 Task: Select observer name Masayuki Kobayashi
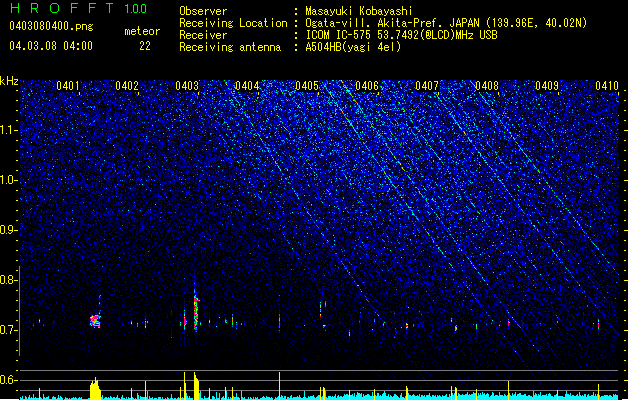click(359, 11)
